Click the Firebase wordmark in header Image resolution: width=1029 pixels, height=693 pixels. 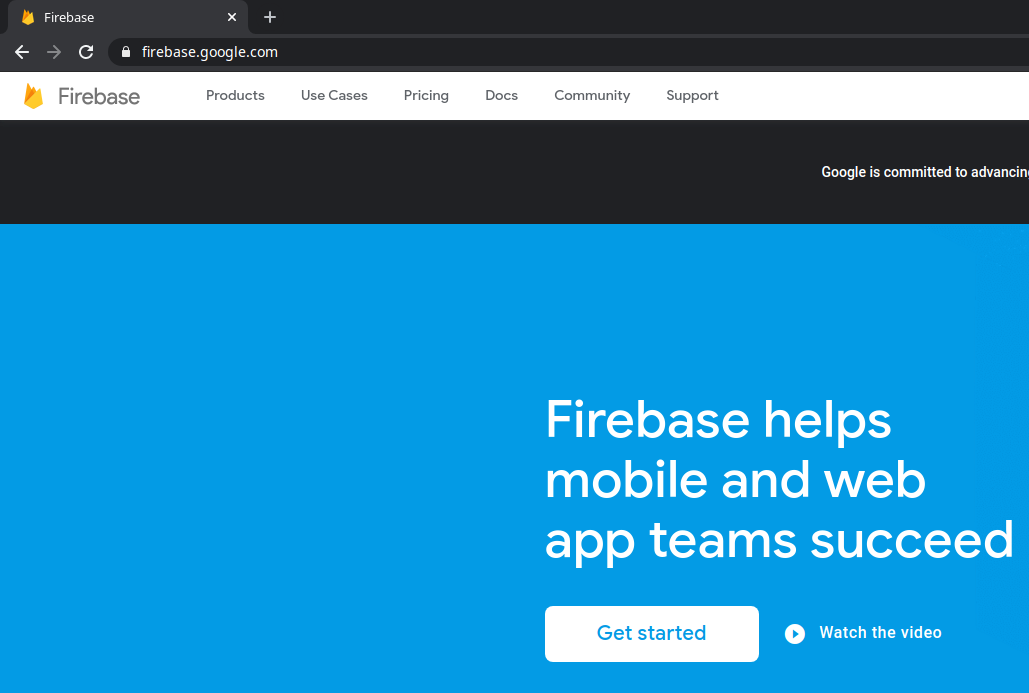[99, 96]
